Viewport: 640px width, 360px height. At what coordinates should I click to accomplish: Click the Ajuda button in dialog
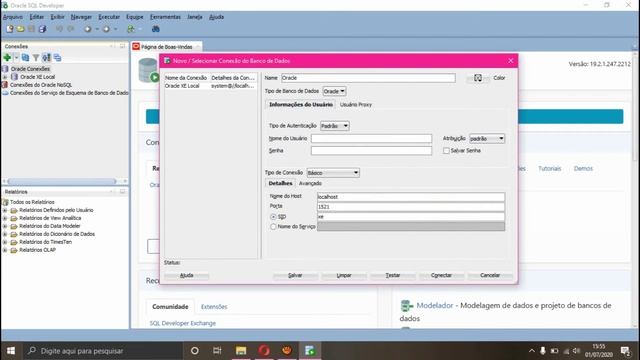[x=187, y=276]
